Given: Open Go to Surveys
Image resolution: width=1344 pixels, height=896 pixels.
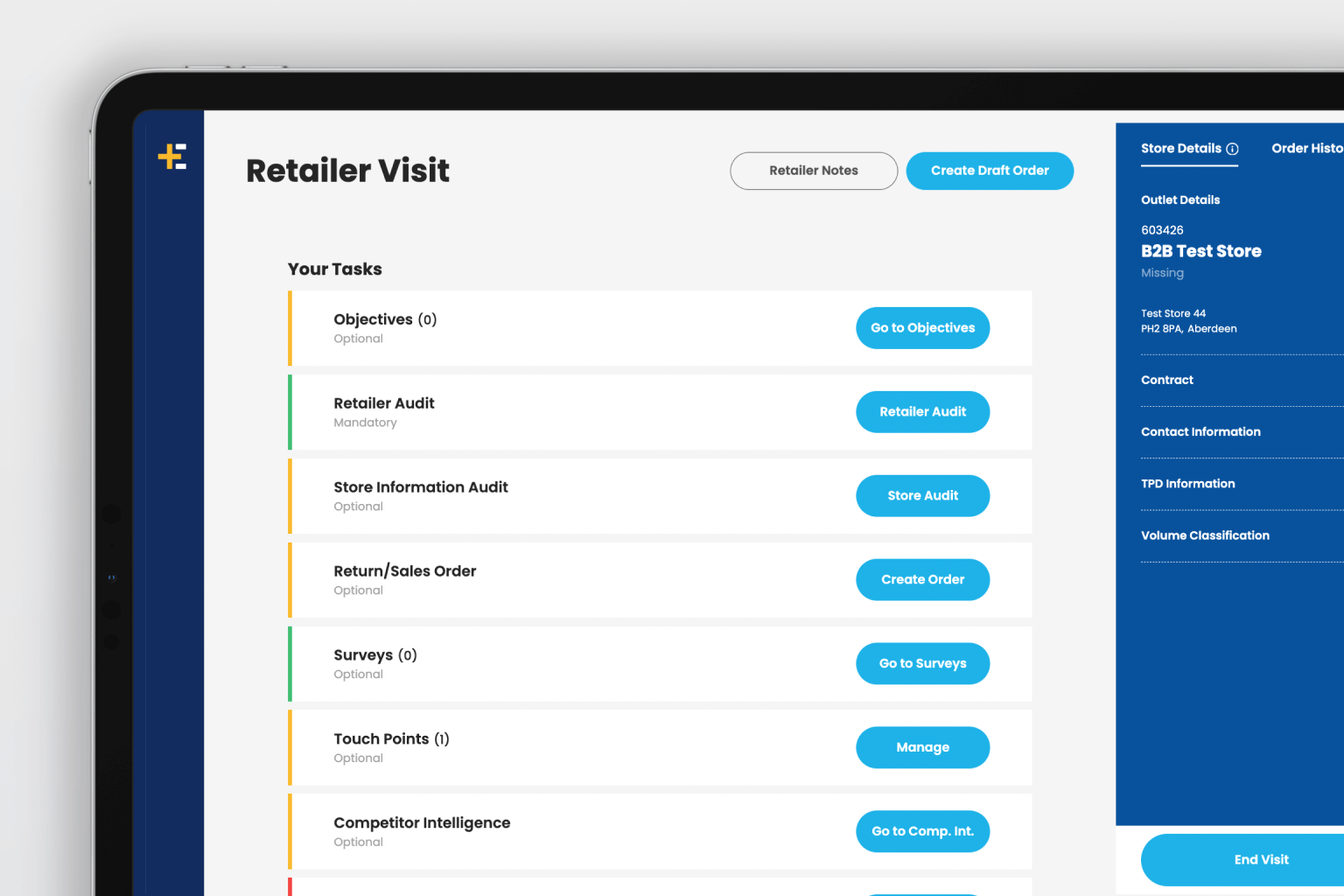Looking at the screenshot, I should (x=922, y=664).
